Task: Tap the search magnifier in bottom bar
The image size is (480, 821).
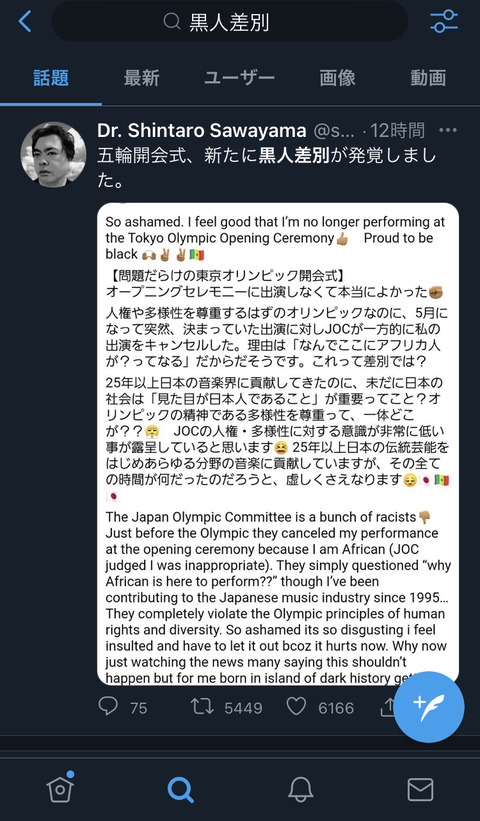Action: (x=181, y=790)
